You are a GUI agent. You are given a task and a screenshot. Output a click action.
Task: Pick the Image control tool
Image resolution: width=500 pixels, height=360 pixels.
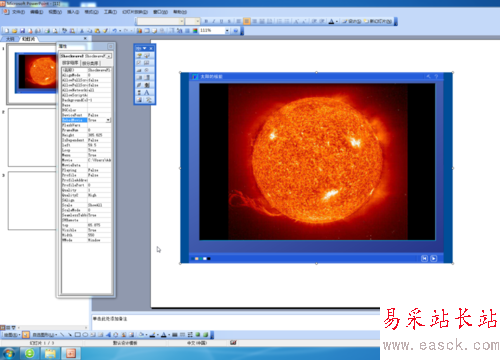(139, 100)
